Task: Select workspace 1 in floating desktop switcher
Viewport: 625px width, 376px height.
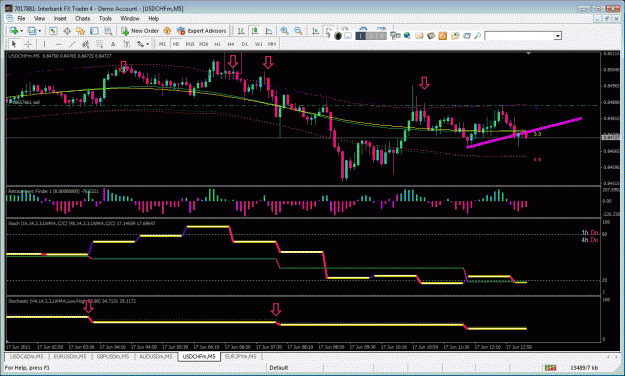Action: pos(360,36)
